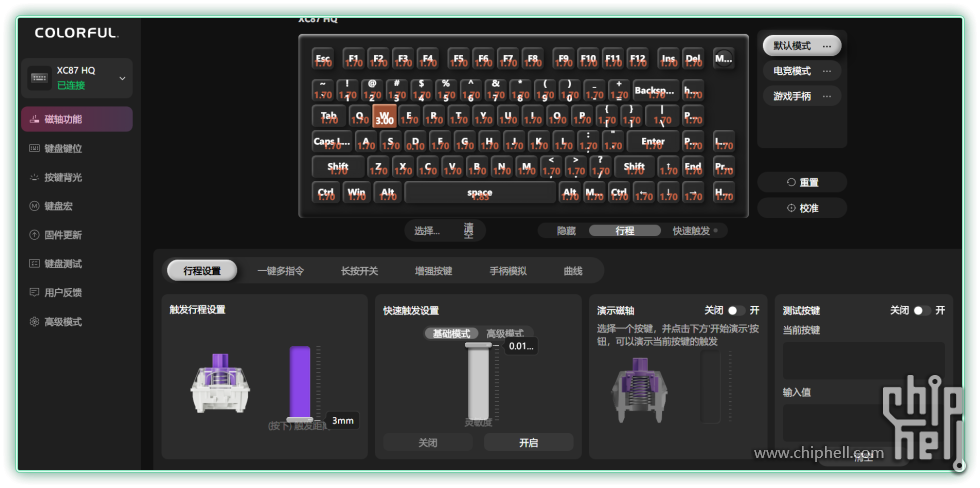The width and height of the screenshot is (980, 488).
Task: Open the 行程设置 travel settings tab
Action: pos(202,271)
